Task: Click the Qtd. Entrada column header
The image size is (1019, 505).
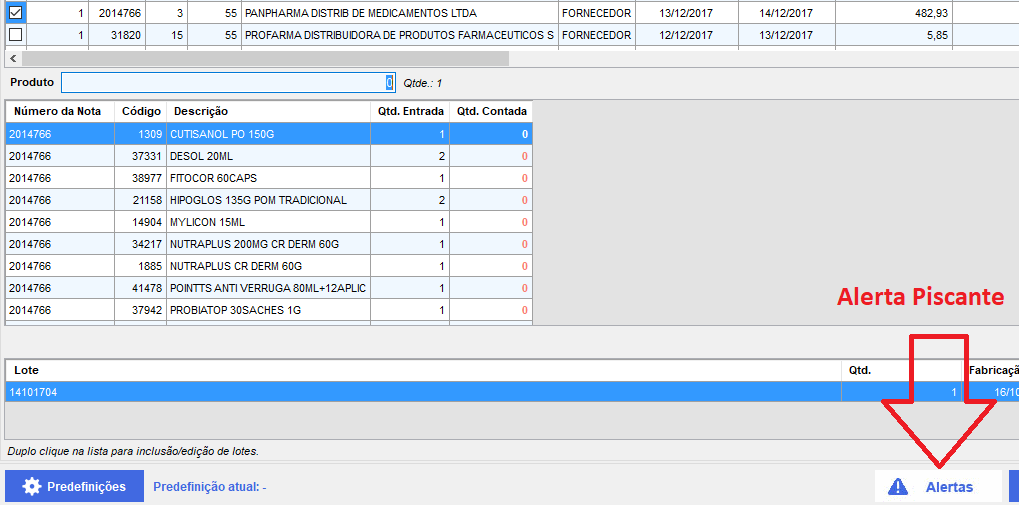Action: point(410,111)
